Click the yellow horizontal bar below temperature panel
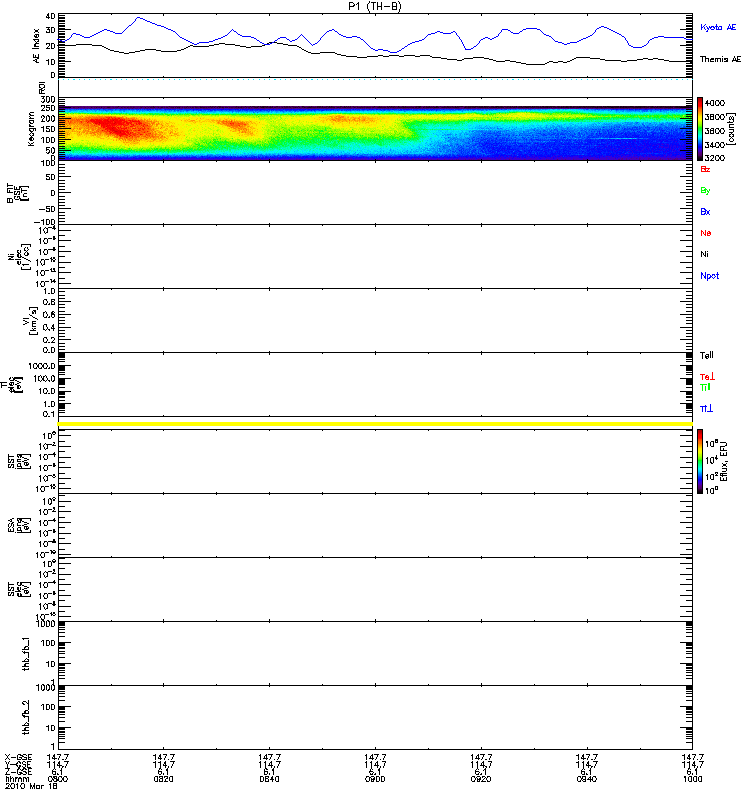The image size is (750, 800). [x=375, y=424]
